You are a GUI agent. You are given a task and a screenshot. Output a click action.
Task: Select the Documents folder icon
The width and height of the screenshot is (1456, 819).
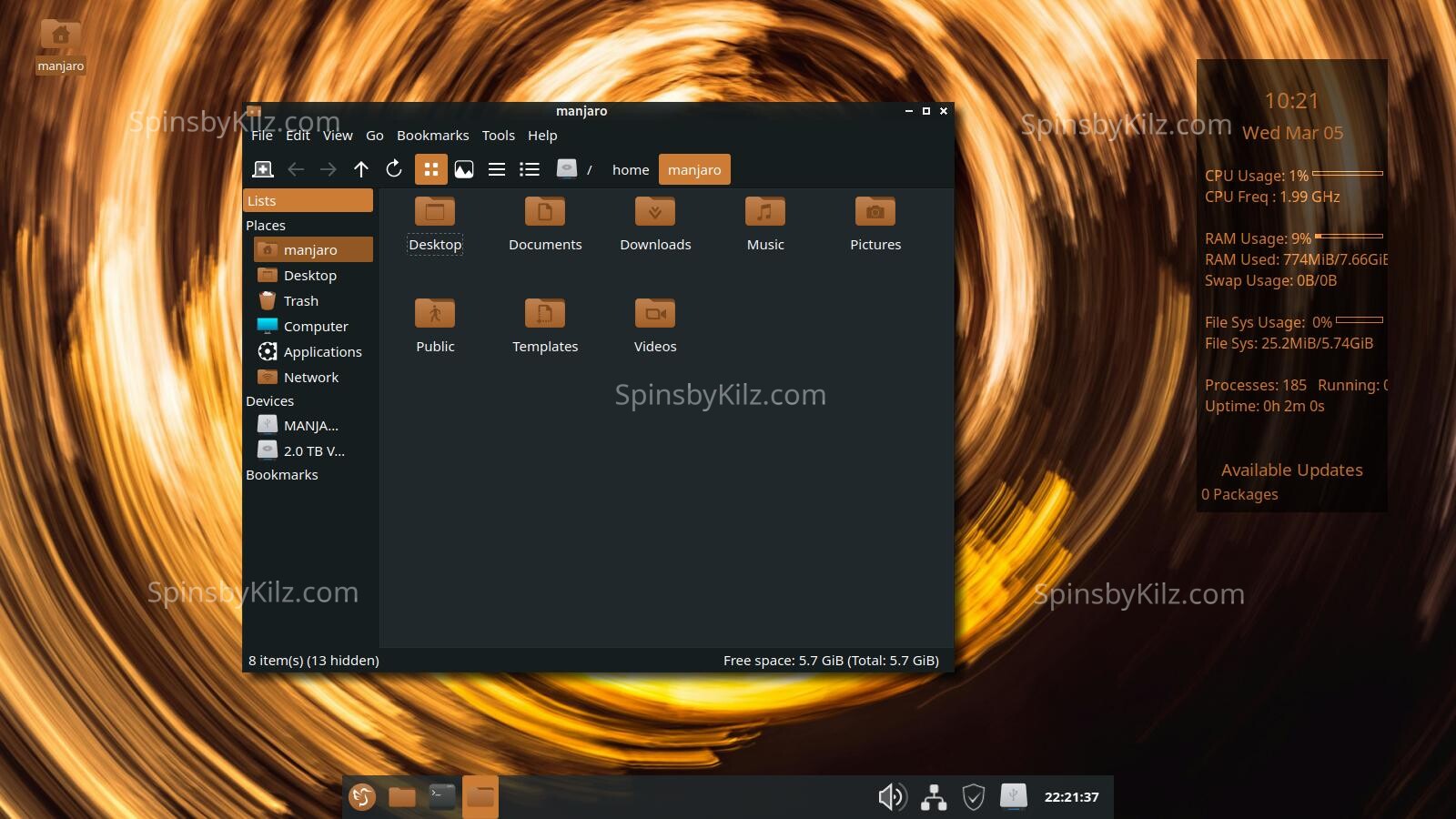click(x=545, y=211)
